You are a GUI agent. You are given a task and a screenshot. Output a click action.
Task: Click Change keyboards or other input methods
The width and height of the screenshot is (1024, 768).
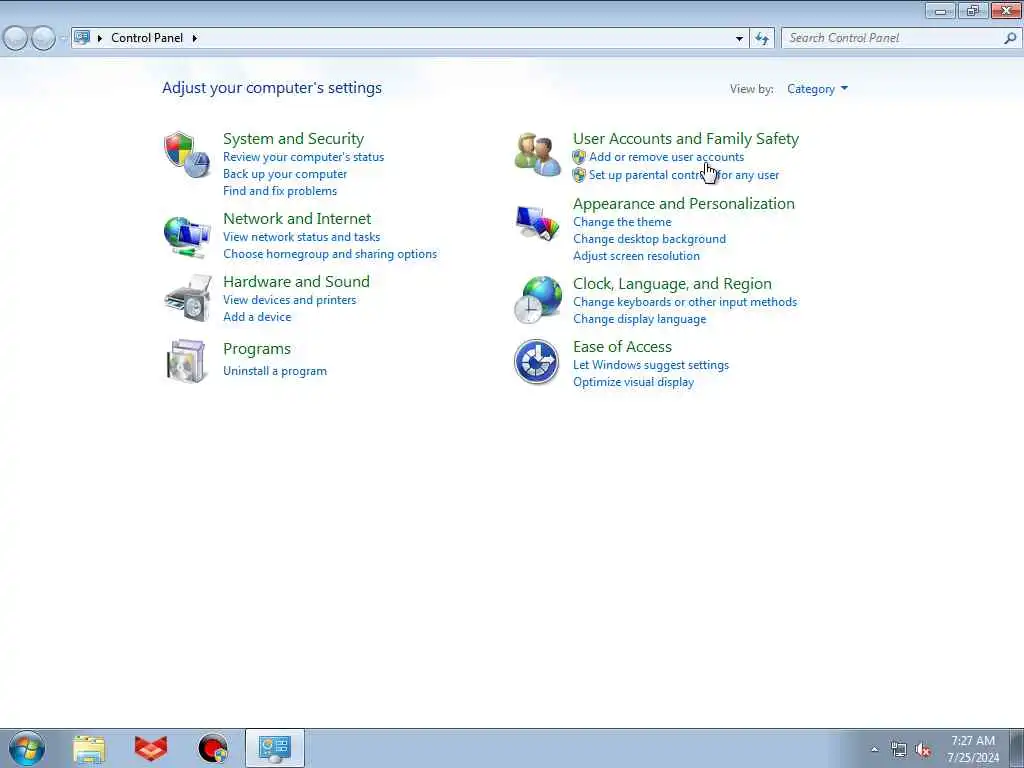[685, 302]
